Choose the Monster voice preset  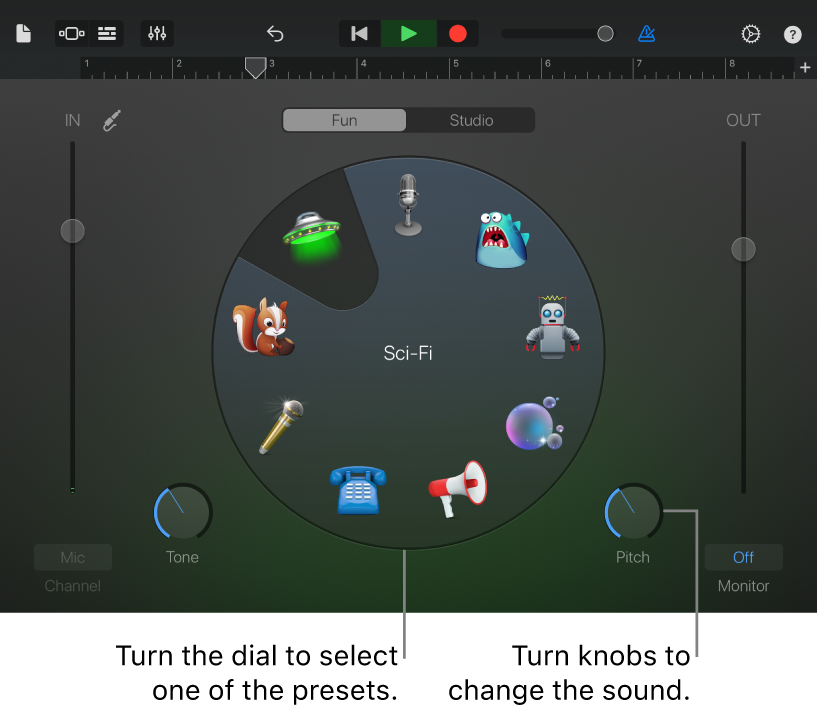(500, 240)
